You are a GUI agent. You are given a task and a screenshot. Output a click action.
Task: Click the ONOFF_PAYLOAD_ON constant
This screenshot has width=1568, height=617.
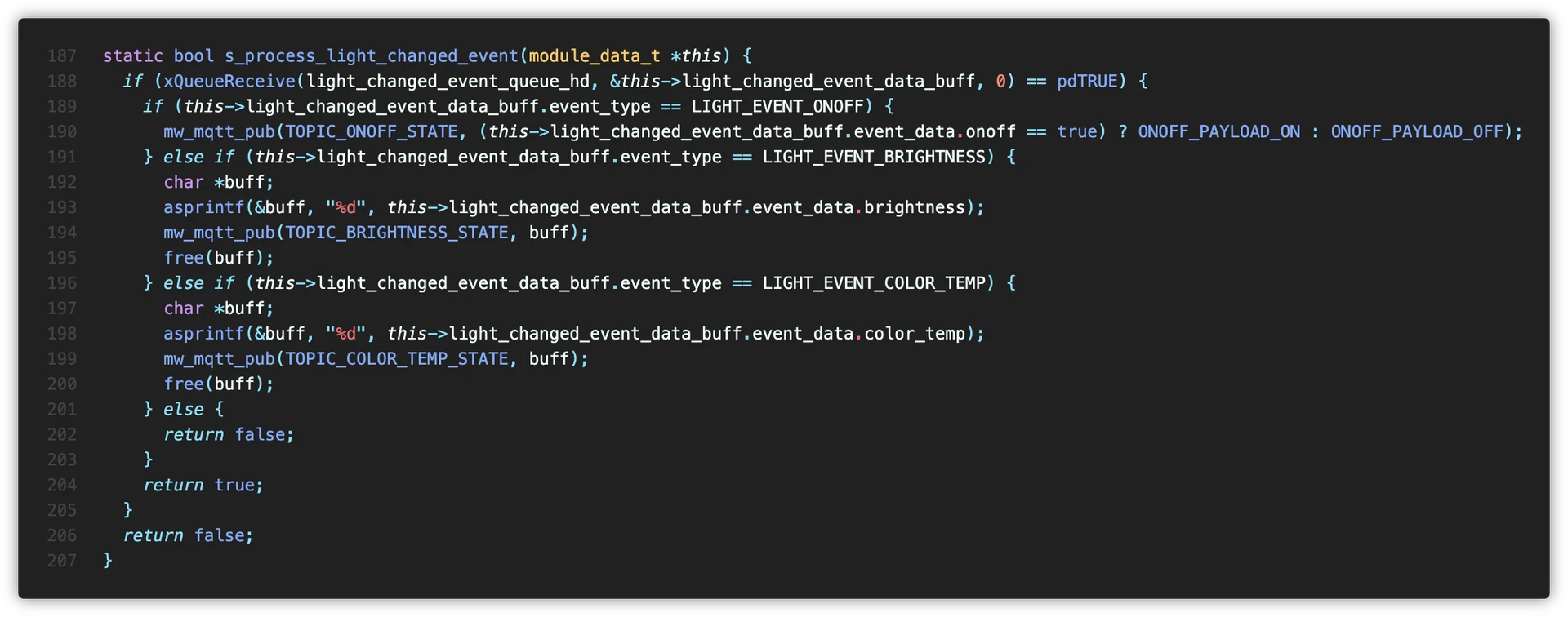click(1218, 132)
